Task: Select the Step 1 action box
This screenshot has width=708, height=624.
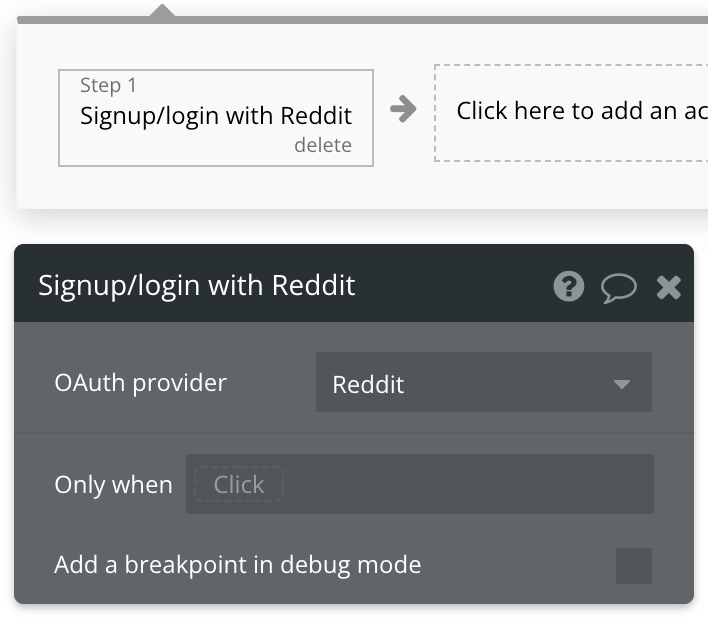Action: click(216, 118)
